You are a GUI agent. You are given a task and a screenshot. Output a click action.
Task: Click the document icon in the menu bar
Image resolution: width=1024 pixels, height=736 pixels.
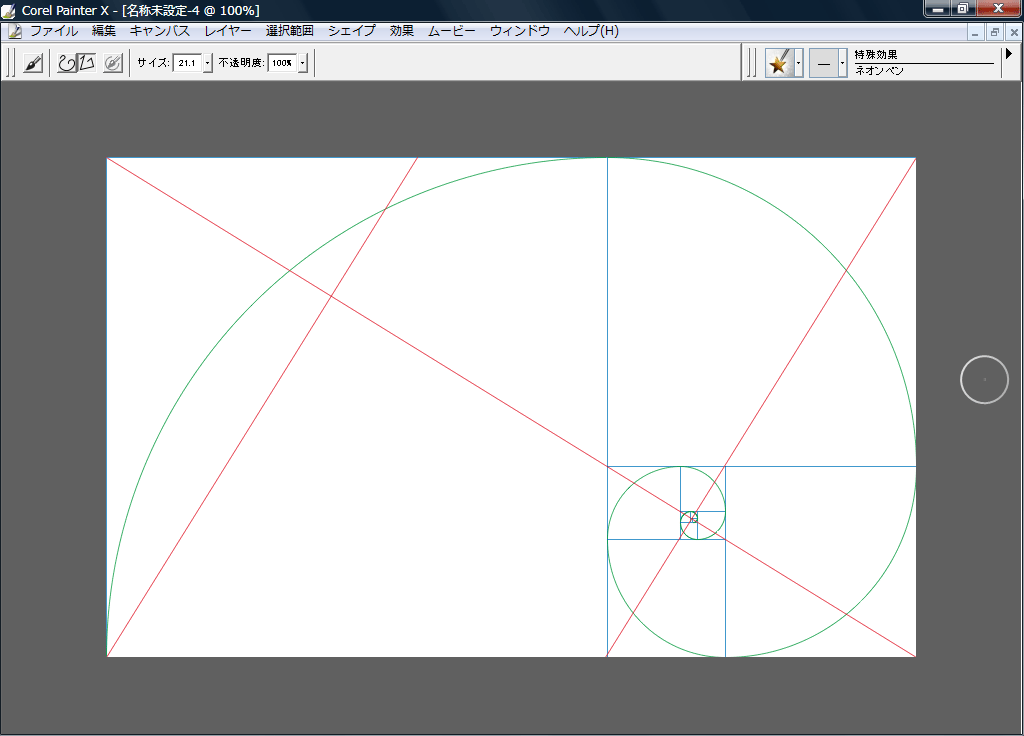pos(14,31)
